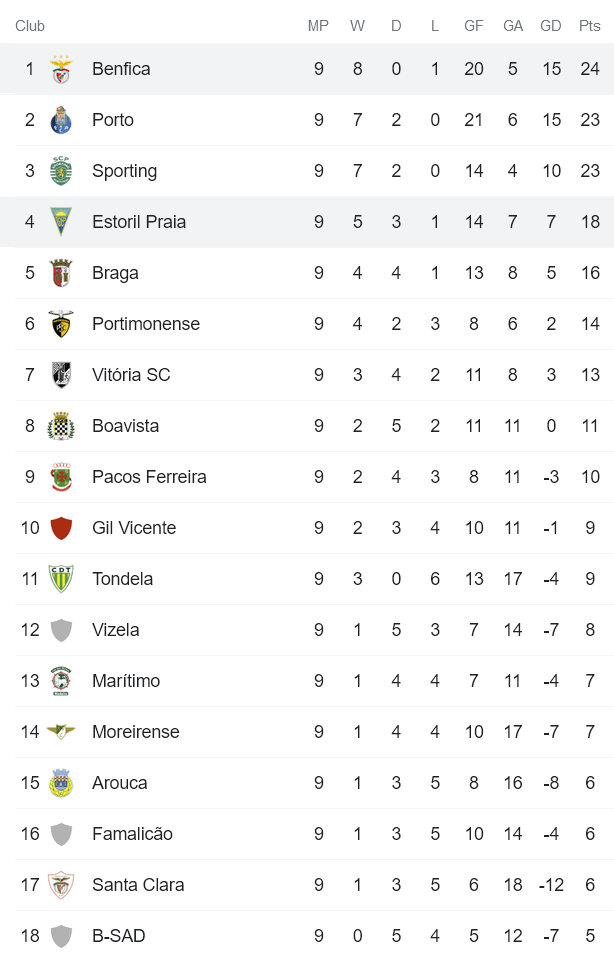Click the Club column header

point(30,26)
